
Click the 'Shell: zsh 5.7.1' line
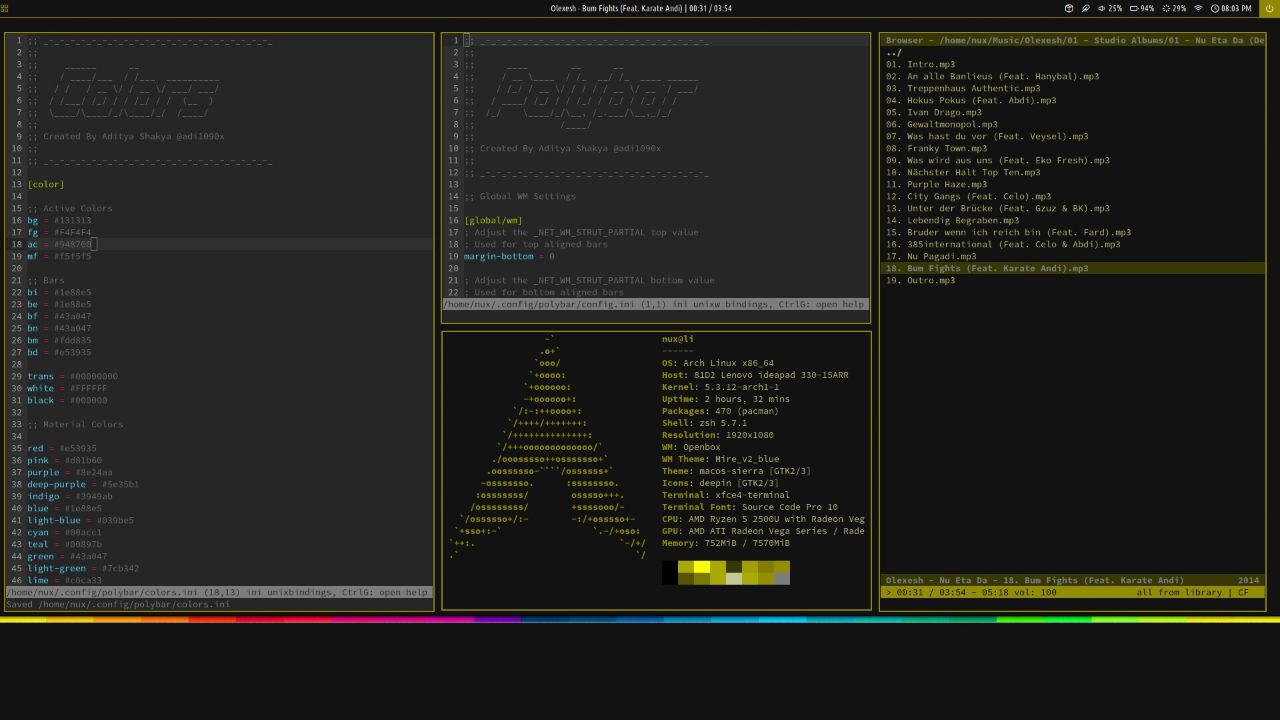704,423
